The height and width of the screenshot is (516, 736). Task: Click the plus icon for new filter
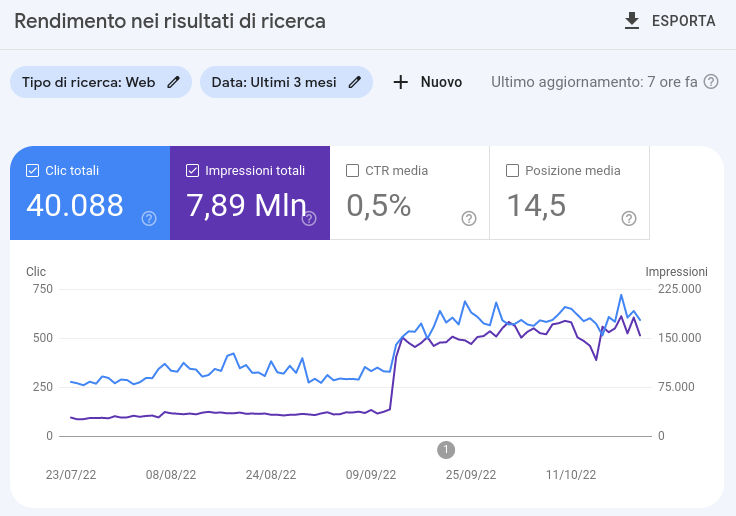click(400, 82)
